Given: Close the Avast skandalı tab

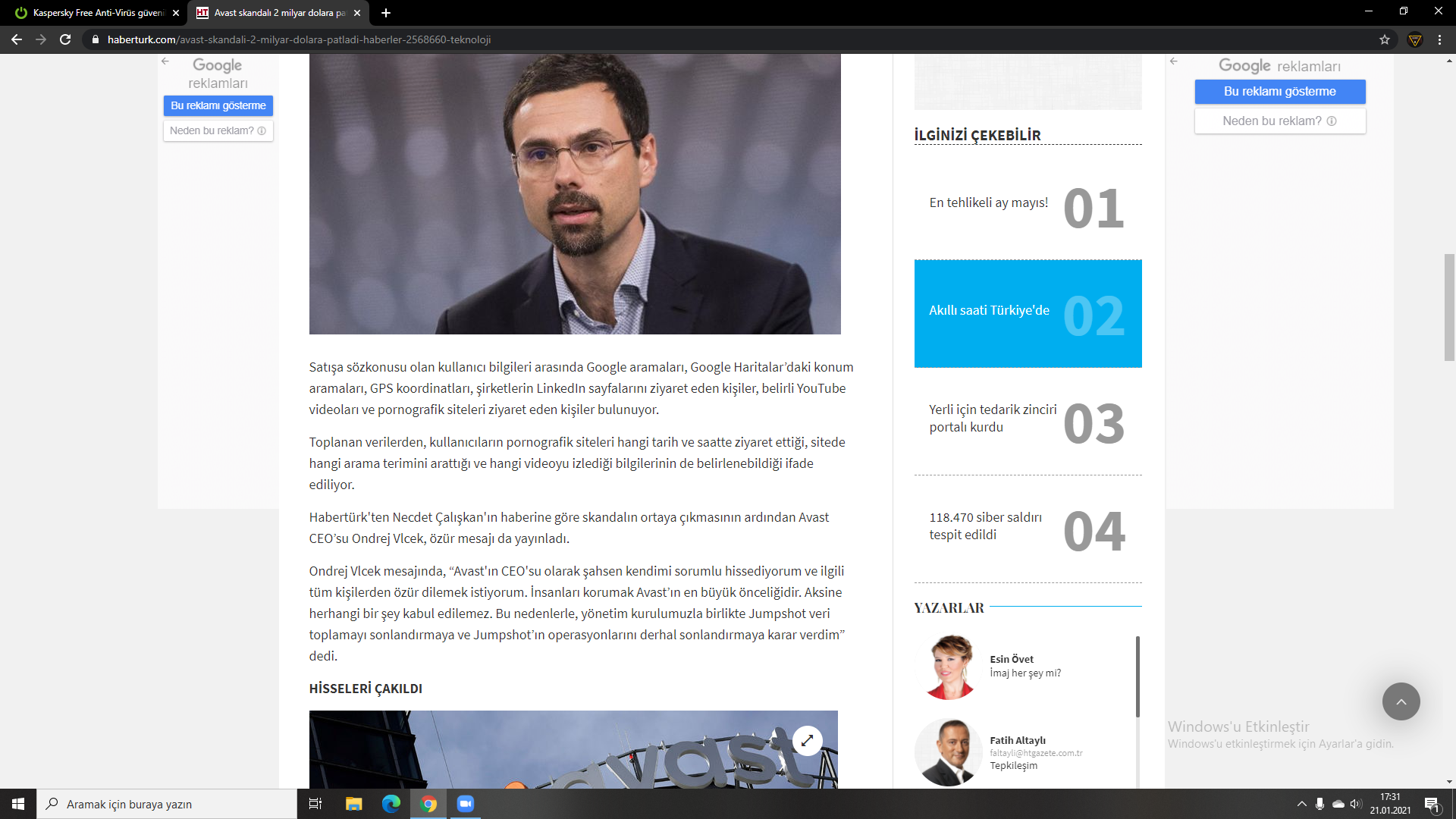Looking at the screenshot, I should (x=357, y=13).
